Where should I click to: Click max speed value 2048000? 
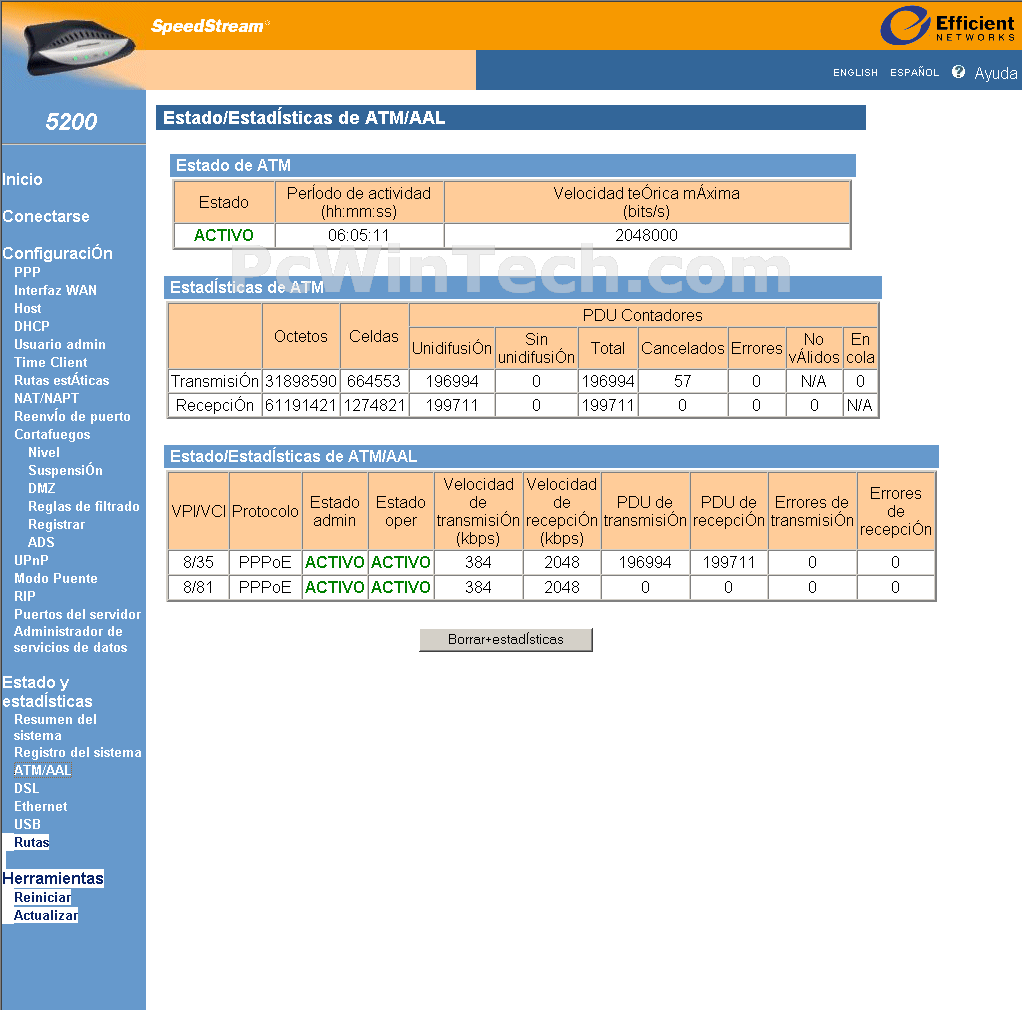click(x=647, y=235)
